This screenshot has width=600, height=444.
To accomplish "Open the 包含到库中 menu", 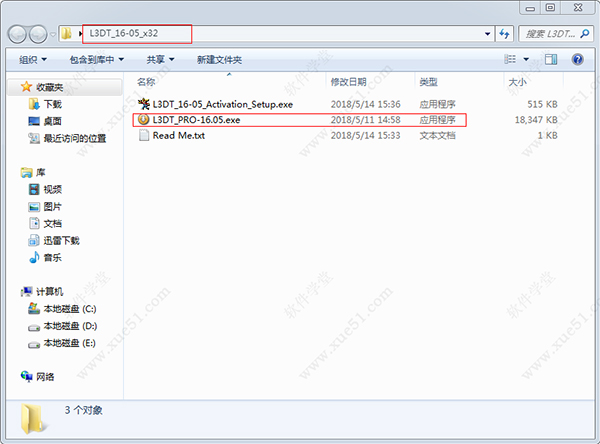I will coord(96,60).
